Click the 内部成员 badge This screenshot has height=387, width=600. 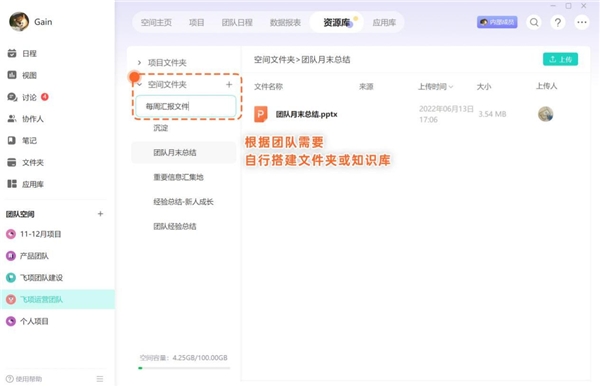pyautogui.click(x=497, y=22)
